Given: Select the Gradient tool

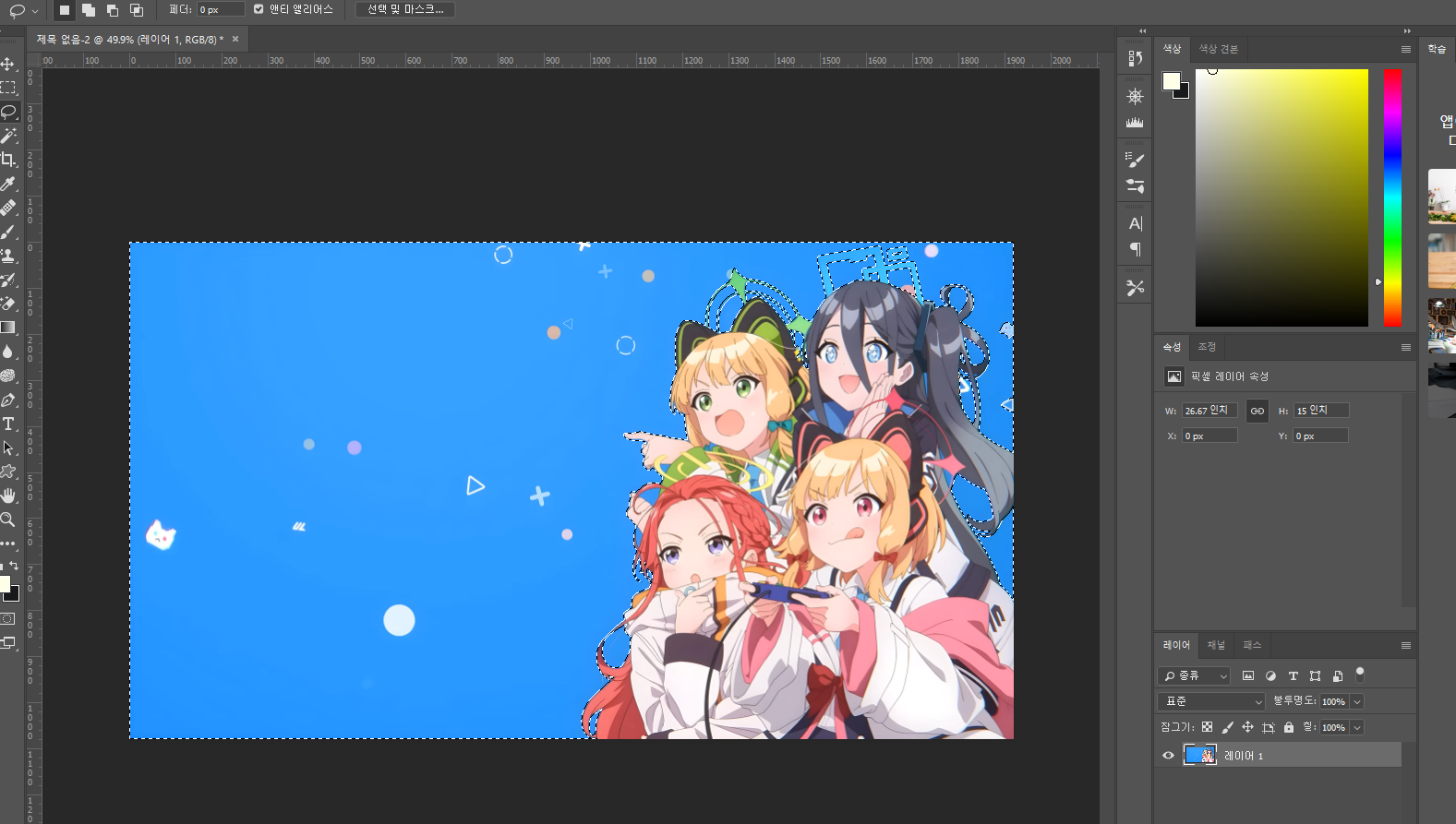Looking at the screenshot, I should pyautogui.click(x=8, y=328).
